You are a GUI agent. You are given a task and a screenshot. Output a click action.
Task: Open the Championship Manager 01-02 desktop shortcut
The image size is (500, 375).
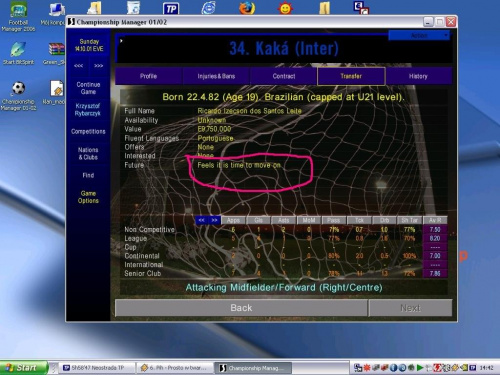tap(18, 96)
